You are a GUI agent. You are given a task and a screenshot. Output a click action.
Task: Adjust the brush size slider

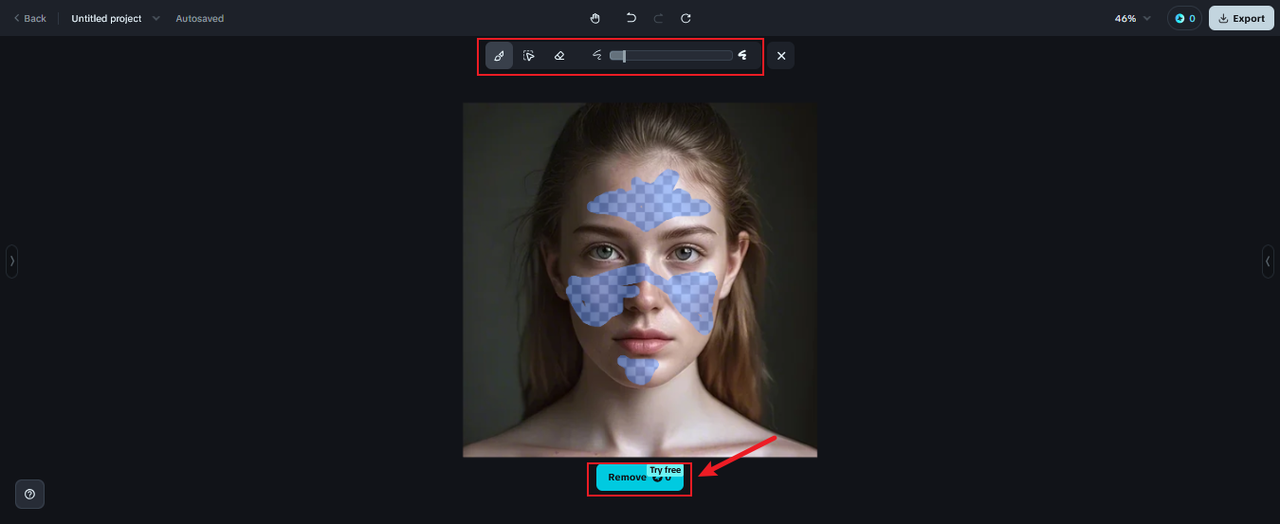671,55
